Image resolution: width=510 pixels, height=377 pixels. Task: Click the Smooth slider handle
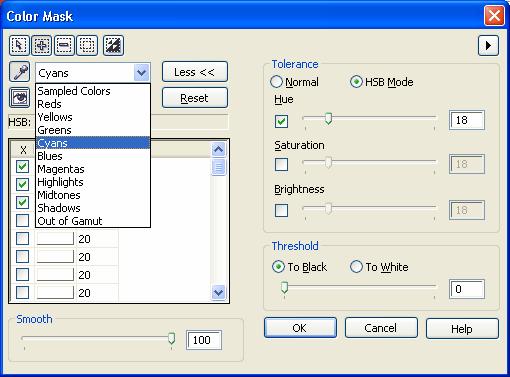(x=171, y=338)
